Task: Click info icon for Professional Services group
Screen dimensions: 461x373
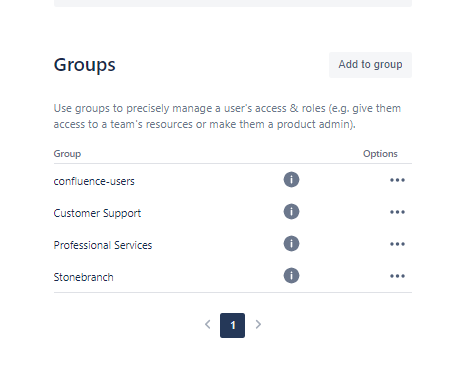Action: (291, 244)
